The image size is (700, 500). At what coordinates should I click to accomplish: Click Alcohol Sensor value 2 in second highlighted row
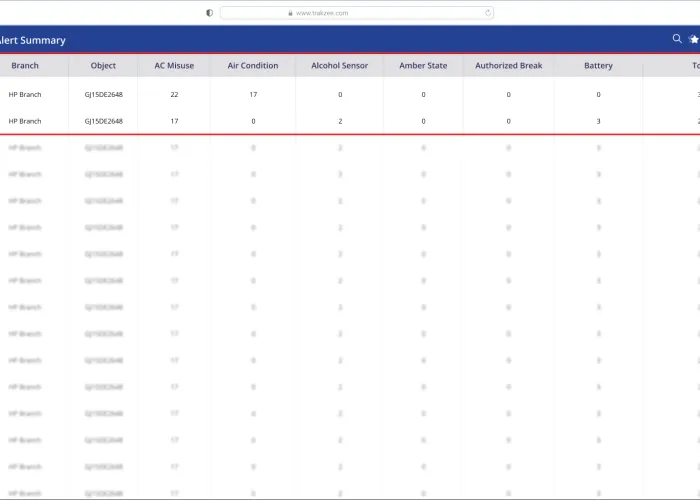pyautogui.click(x=340, y=121)
